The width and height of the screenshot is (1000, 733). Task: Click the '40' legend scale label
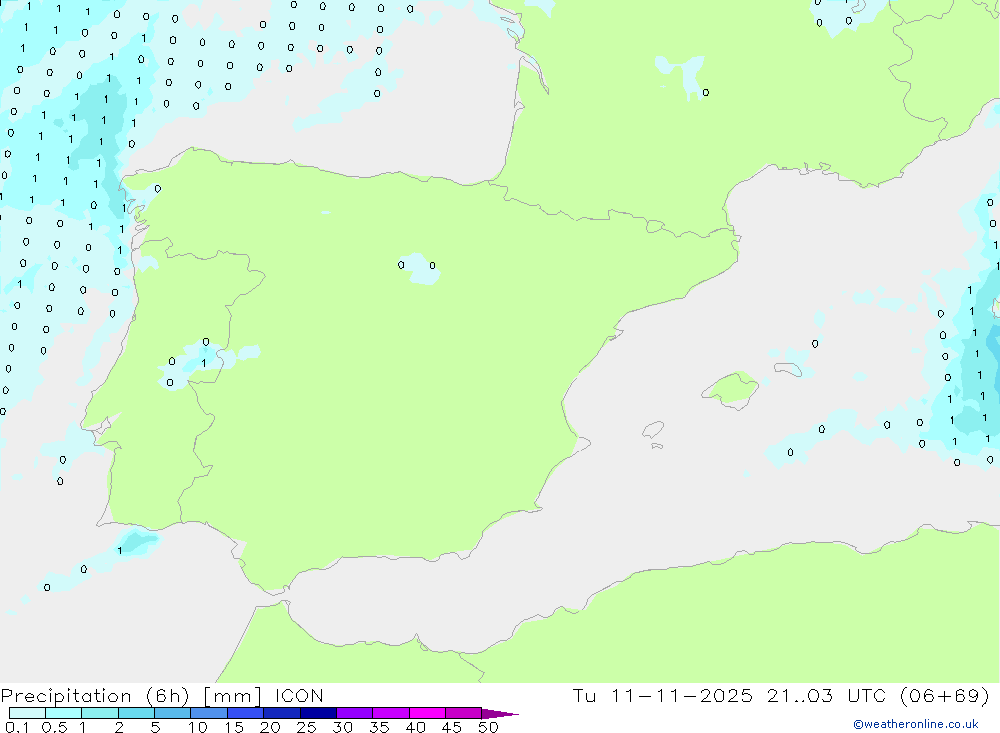(416, 727)
